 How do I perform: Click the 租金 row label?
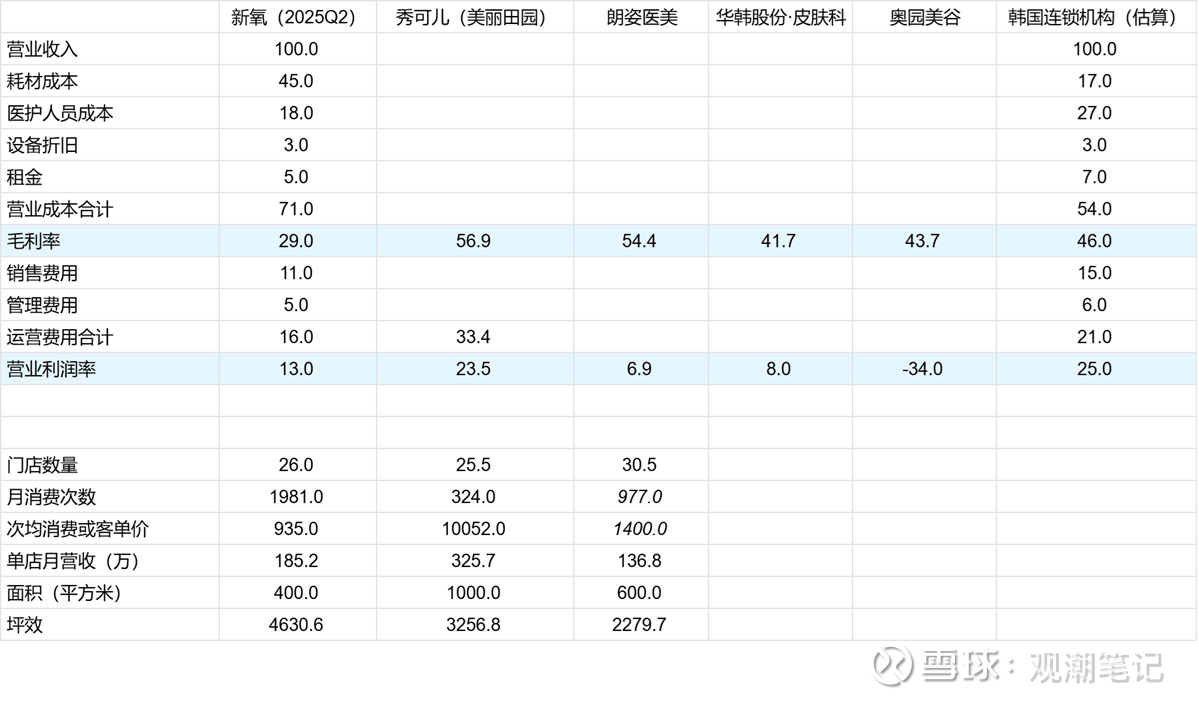[24, 177]
